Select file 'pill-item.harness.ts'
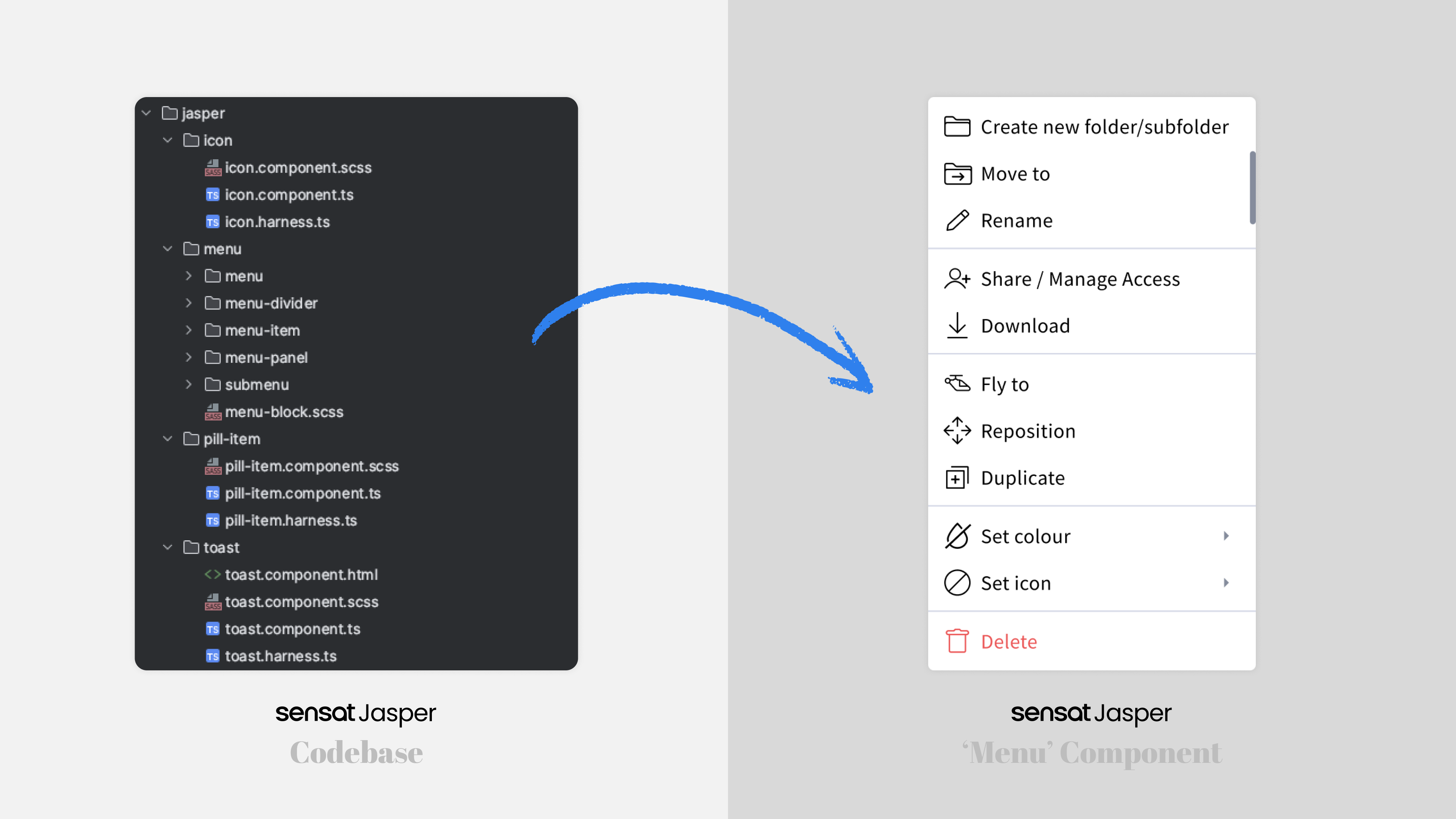Image resolution: width=1456 pixels, height=819 pixels. click(290, 521)
